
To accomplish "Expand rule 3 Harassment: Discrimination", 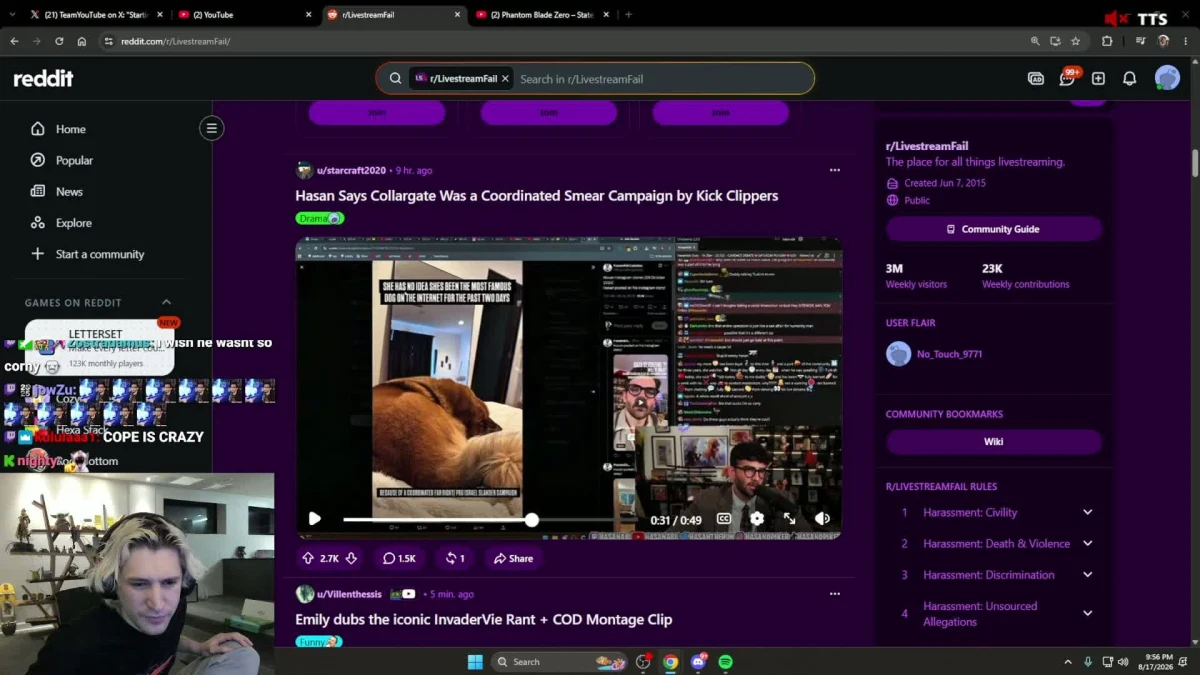I will (1087, 574).
